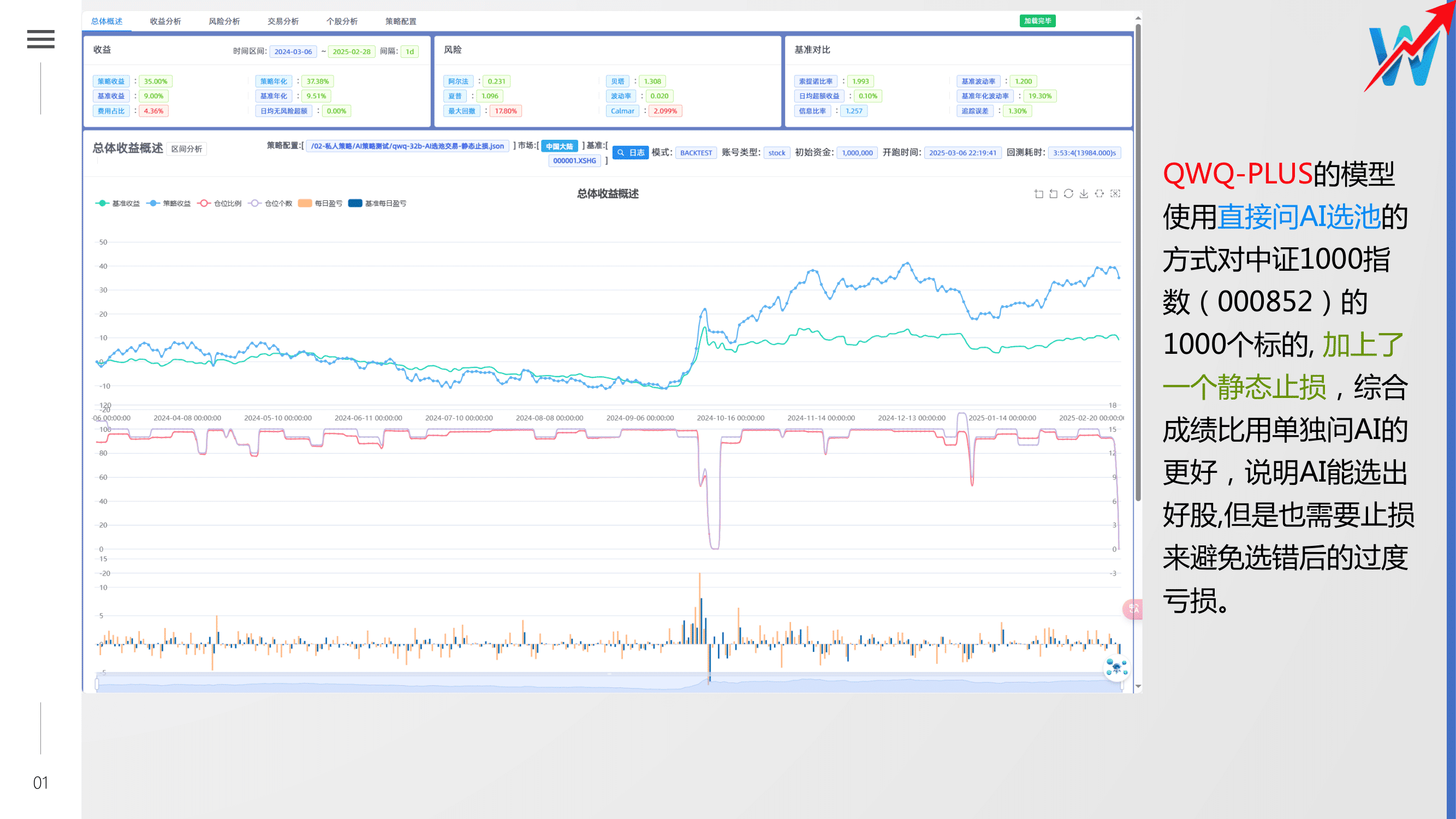This screenshot has height=819, width=1456.
Task: Click the bottom data zoom slider
Action: (x=608, y=685)
